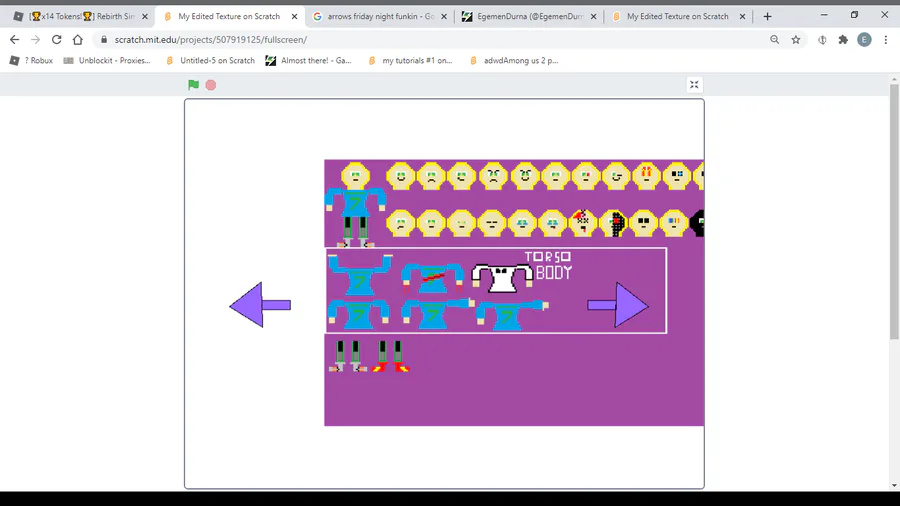Click the page vertical scrollbar
The width and height of the screenshot is (900, 506).
pyautogui.click(x=894, y=211)
